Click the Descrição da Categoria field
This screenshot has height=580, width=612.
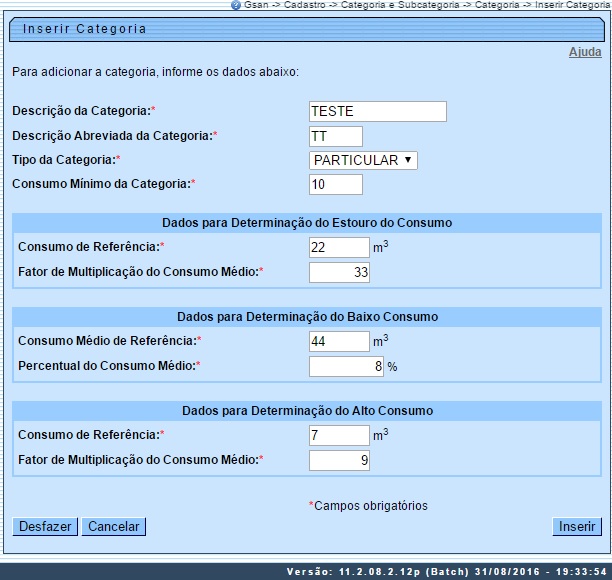click(x=377, y=112)
